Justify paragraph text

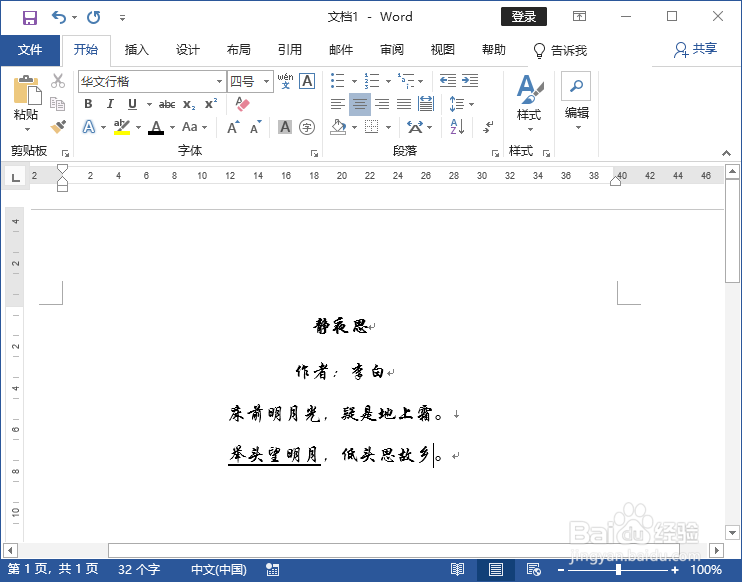point(404,104)
